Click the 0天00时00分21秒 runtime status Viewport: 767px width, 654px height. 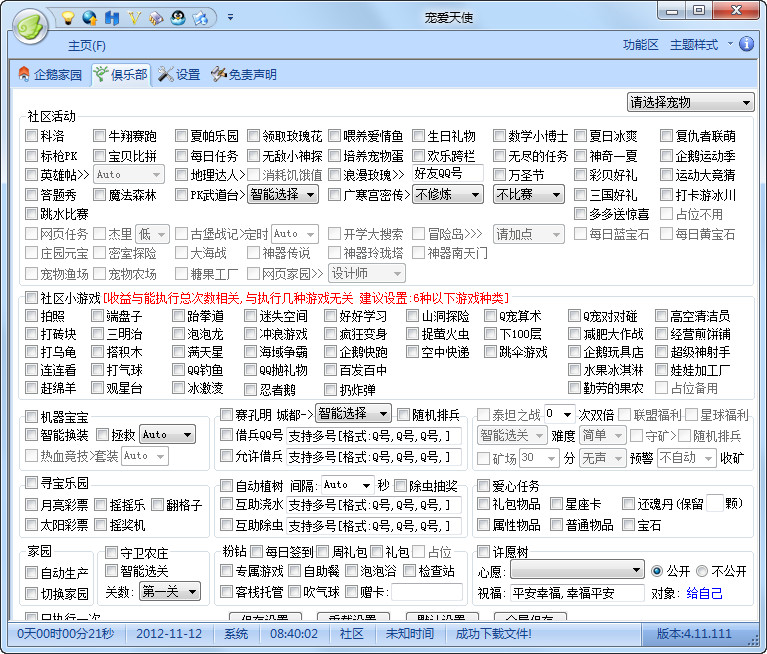click(x=66, y=634)
